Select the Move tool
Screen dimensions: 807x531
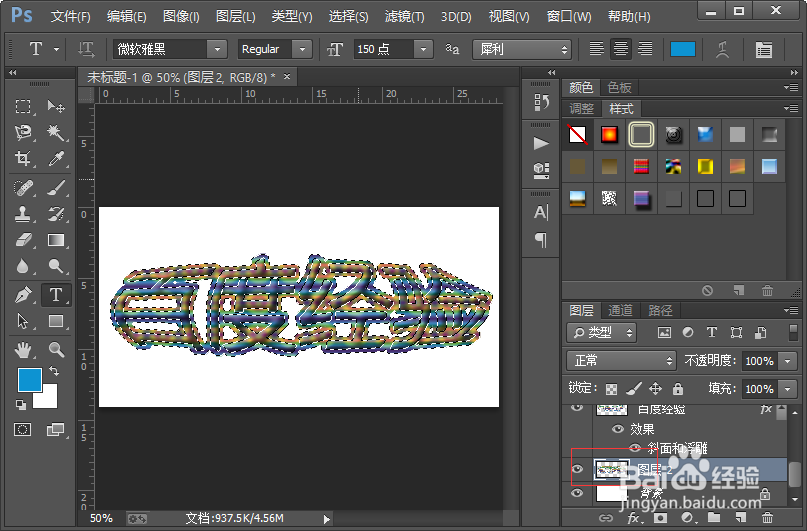[56, 107]
